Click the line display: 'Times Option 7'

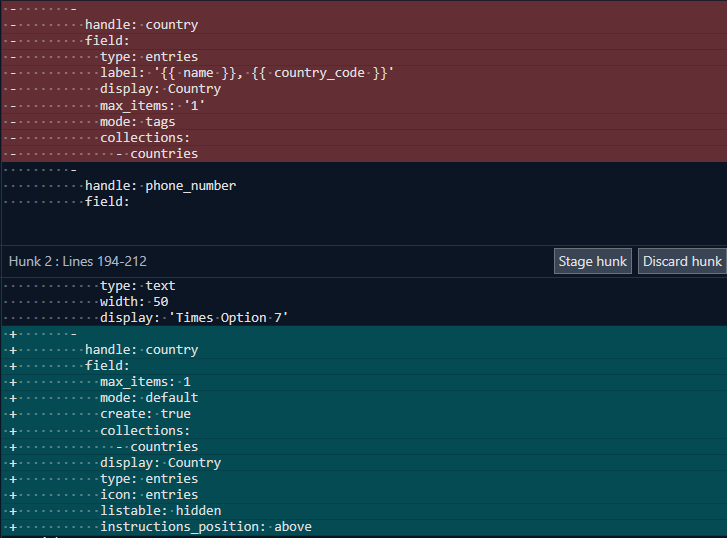364,318
